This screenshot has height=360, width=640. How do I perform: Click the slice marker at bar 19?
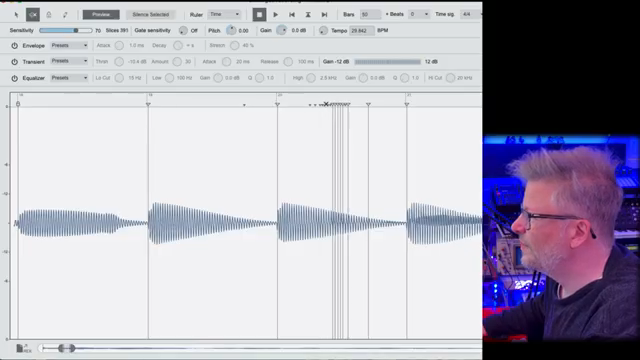[148, 104]
